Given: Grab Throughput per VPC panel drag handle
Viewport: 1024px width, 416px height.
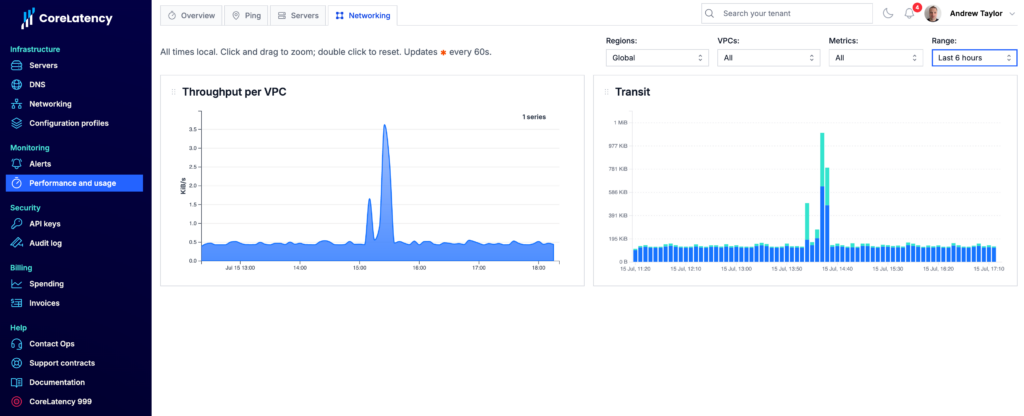Looking at the screenshot, I should (x=174, y=92).
